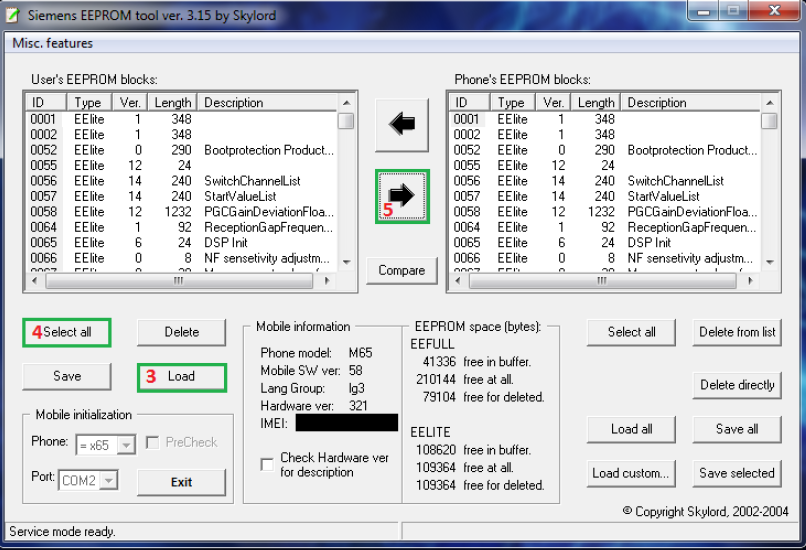Sort phone's list by Description column header

pos(691,103)
